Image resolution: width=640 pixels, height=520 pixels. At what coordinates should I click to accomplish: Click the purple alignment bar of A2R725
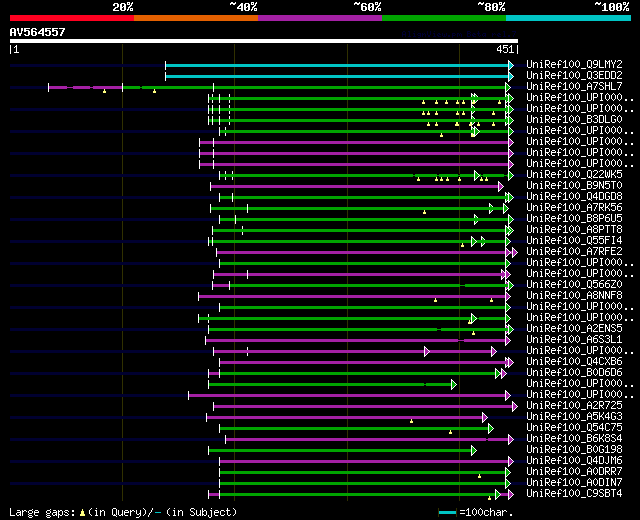pos(363,407)
